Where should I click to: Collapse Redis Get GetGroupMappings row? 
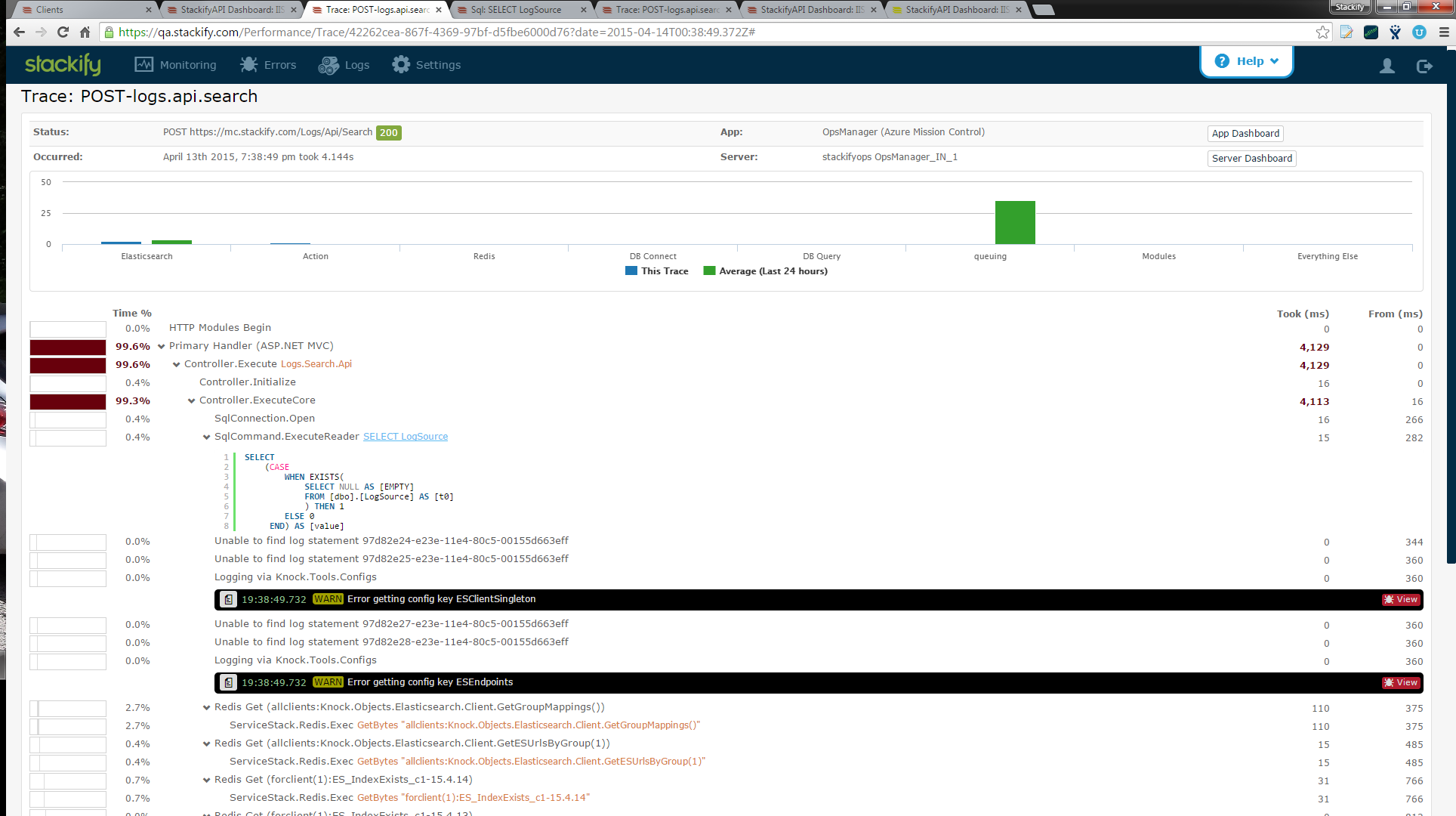tap(206, 708)
